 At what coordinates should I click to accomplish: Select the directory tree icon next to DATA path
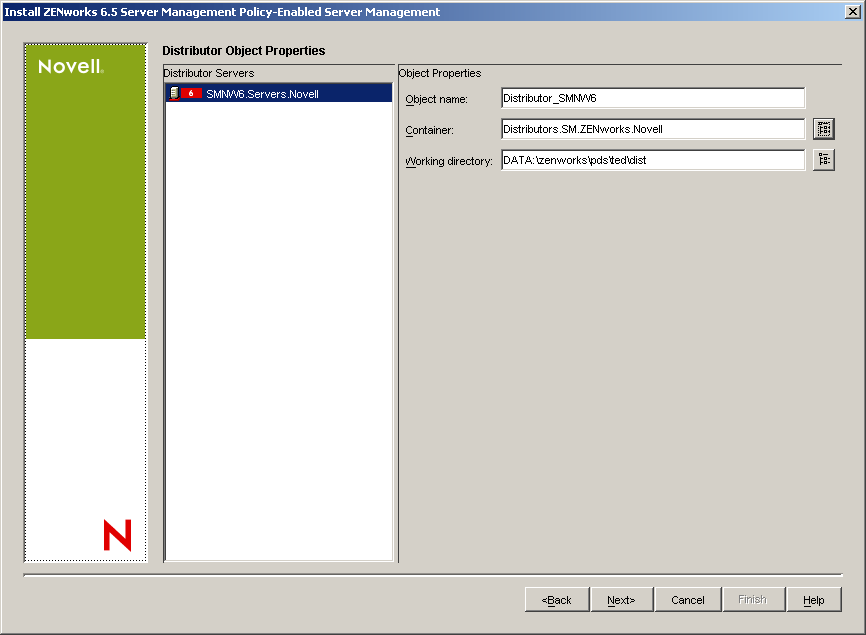pos(823,159)
